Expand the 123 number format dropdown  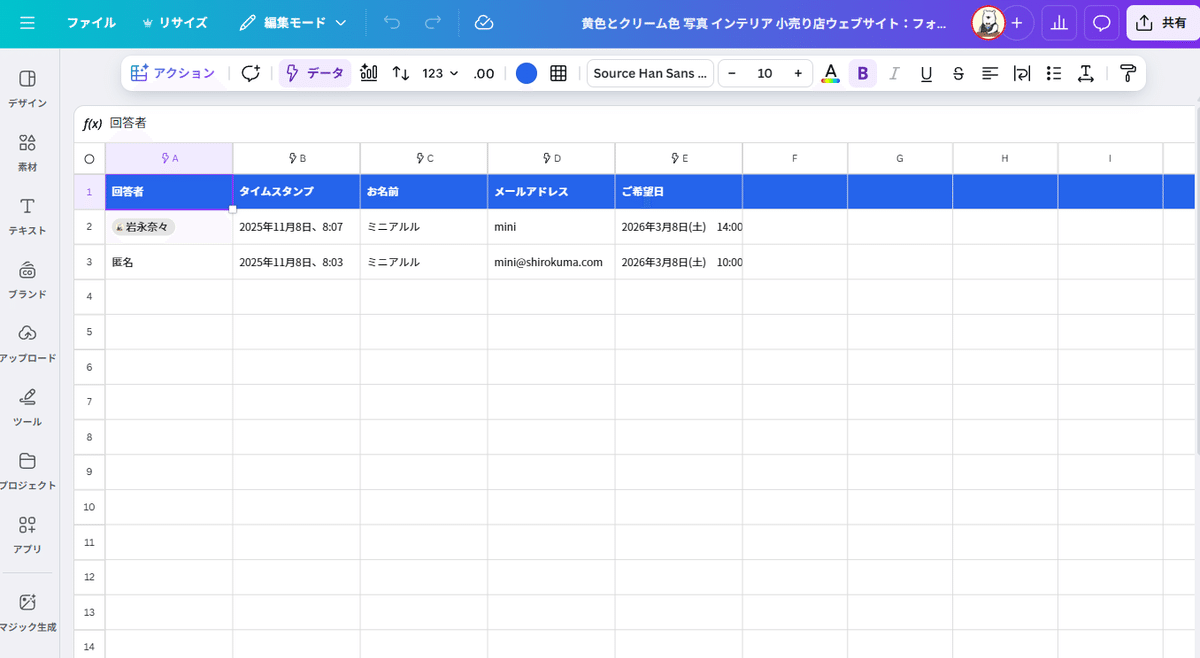point(440,73)
